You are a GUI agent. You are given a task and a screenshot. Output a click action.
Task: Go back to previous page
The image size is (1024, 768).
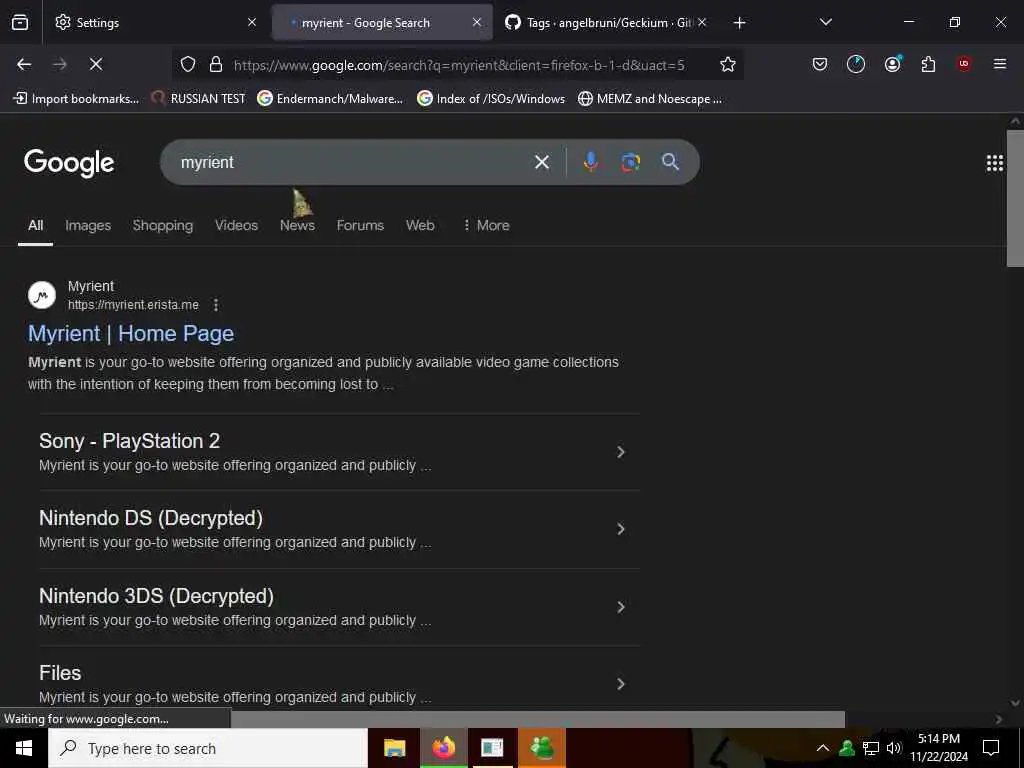click(x=24, y=64)
